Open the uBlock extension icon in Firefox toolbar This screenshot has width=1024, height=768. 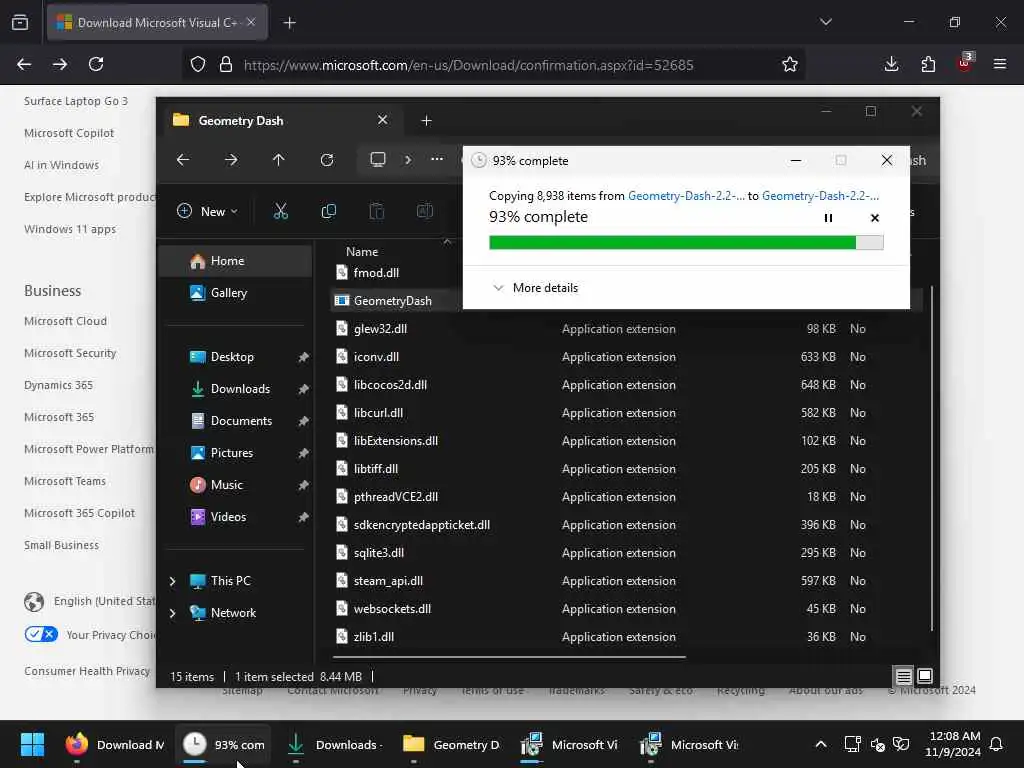(x=965, y=63)
